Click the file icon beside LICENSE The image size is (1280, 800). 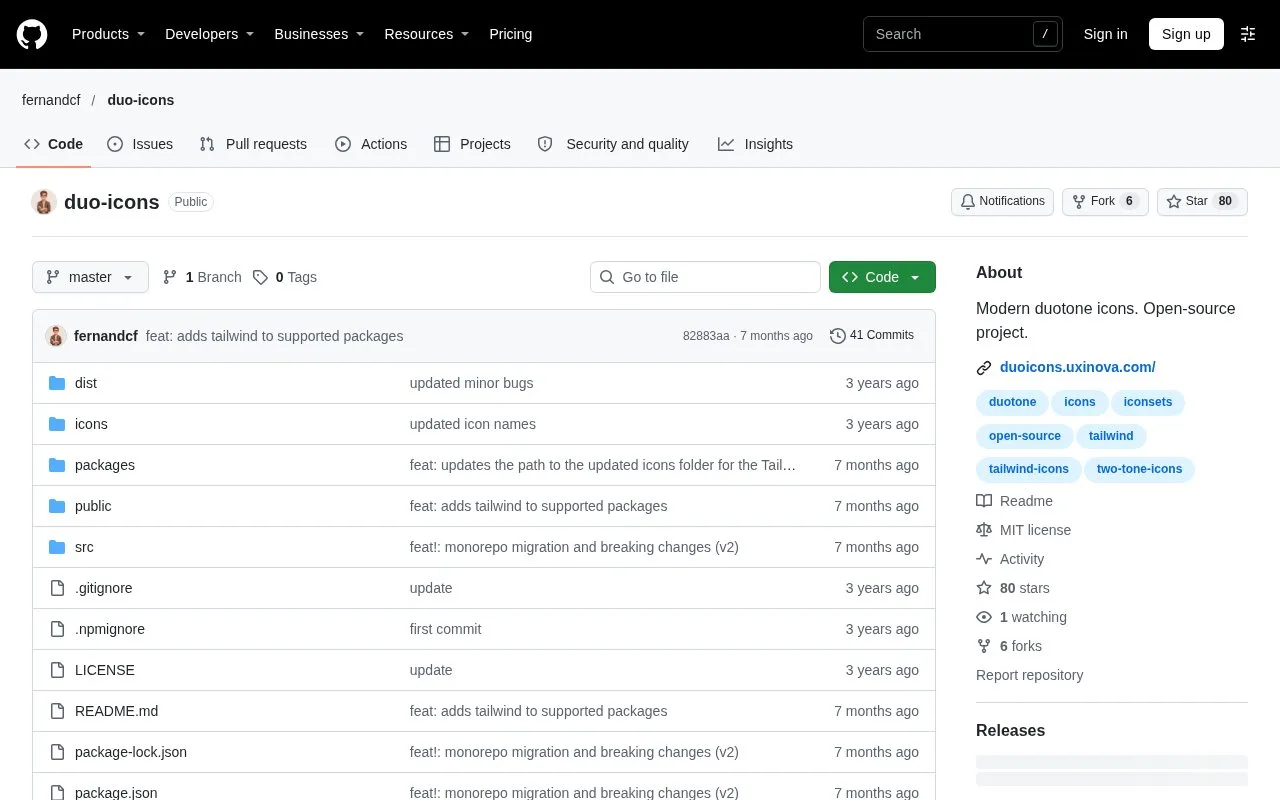point(57,670)
